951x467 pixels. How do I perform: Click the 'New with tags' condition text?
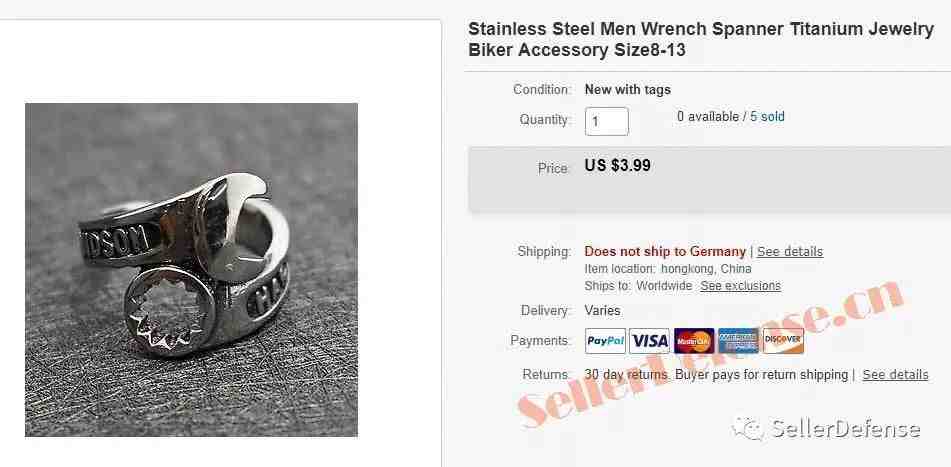pos(628,90)
